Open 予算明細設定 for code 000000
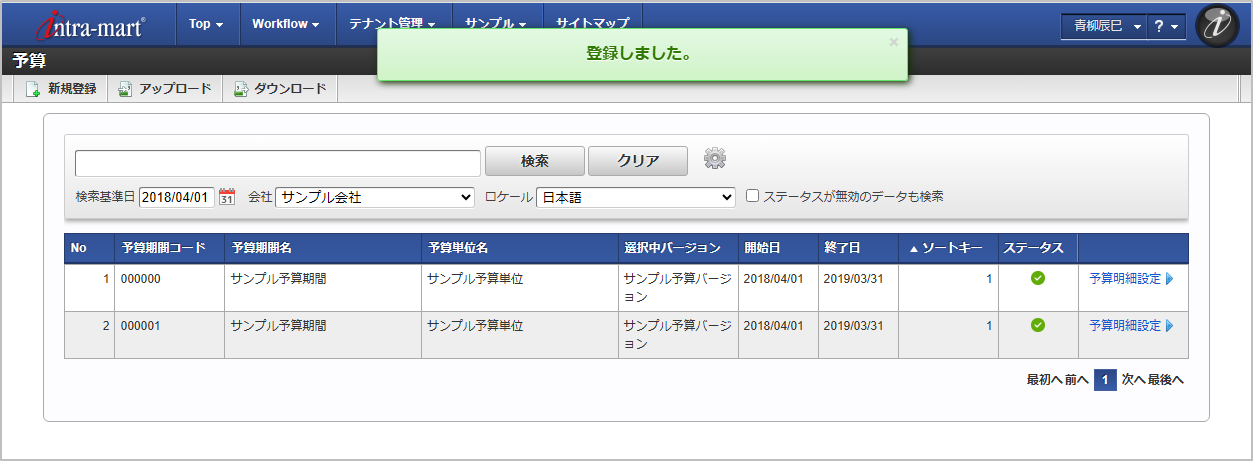 (x=1125, y=279)
